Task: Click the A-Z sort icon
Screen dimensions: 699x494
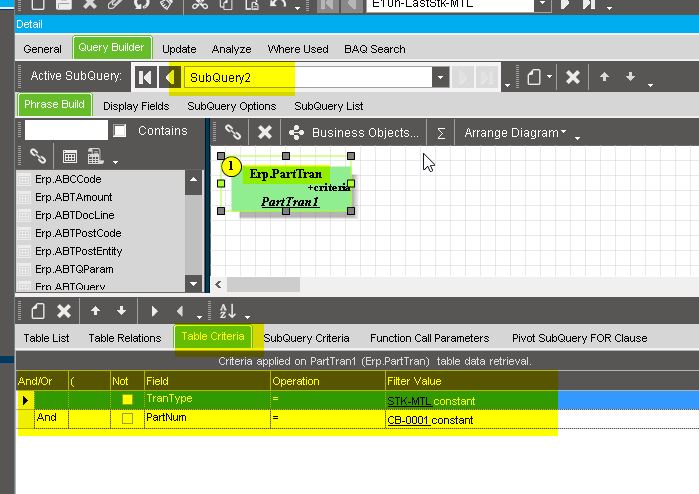Action: coord(227,311)
